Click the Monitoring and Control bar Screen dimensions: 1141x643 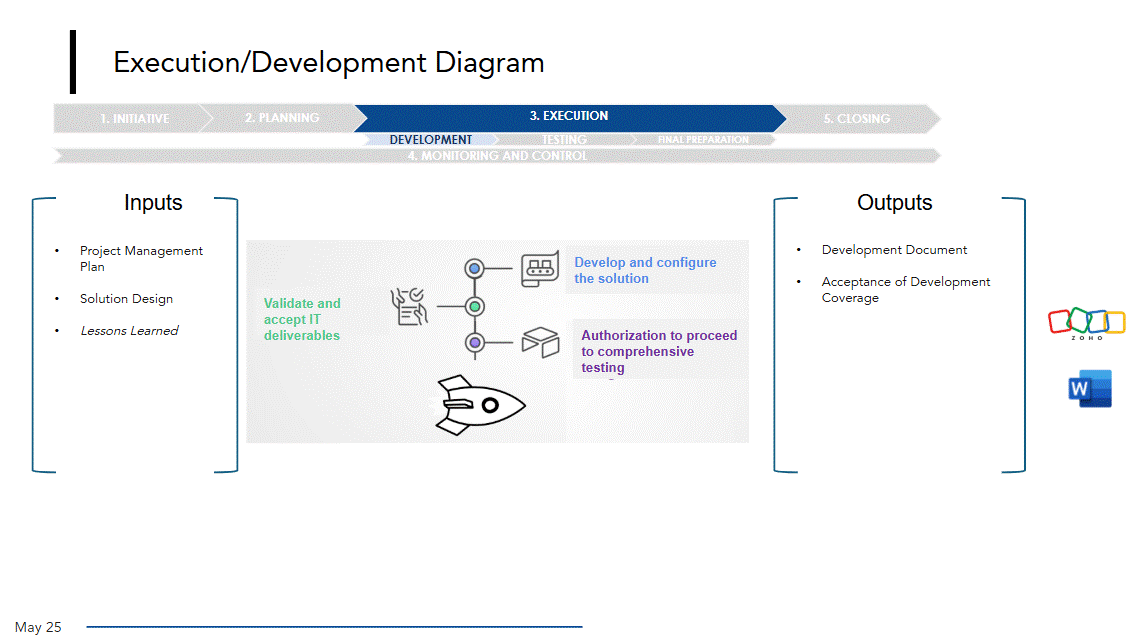coord(497,156)
